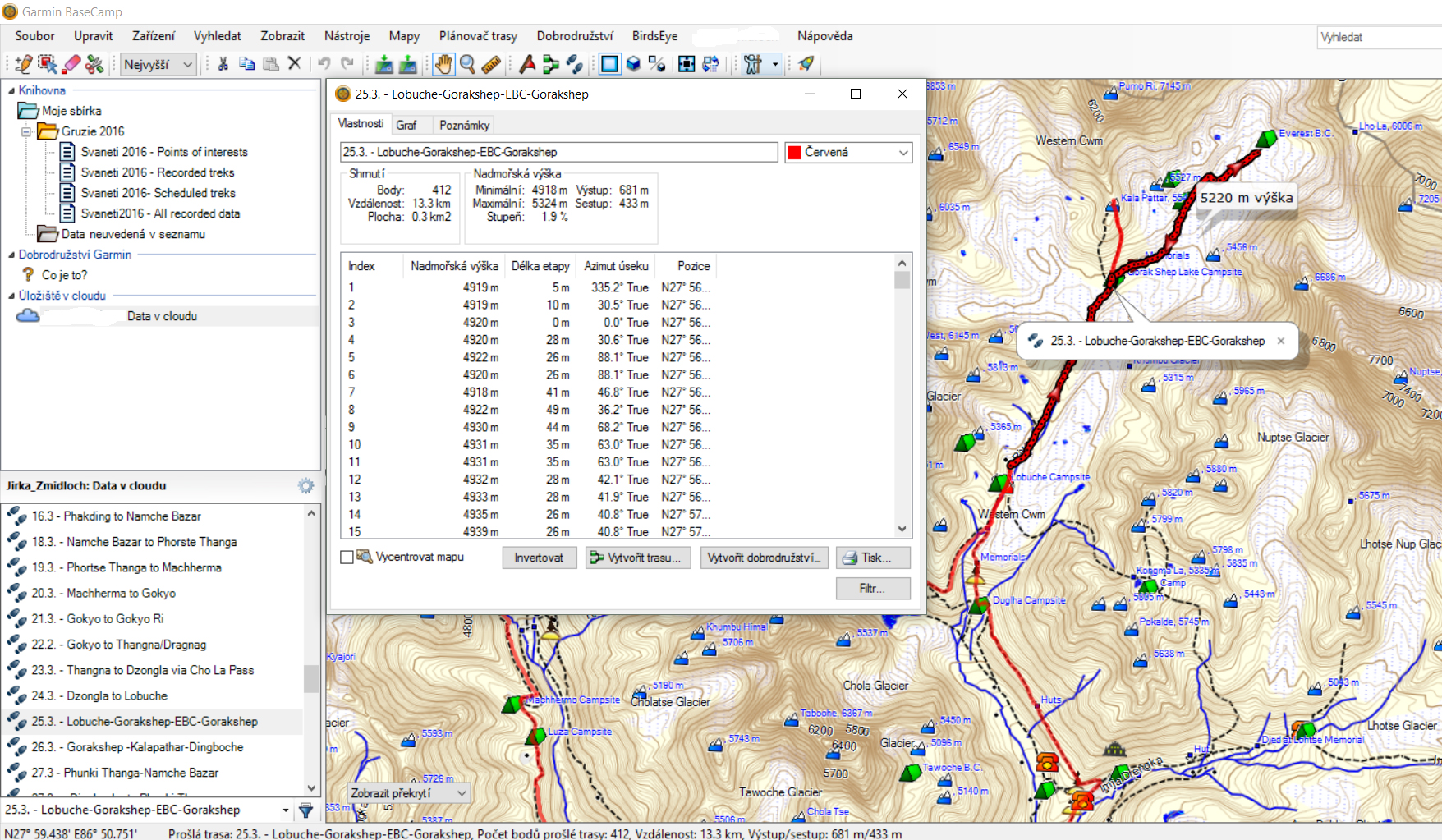Click the Filtr button
This screenshot has width=1442, height=840.
(873, 589)
